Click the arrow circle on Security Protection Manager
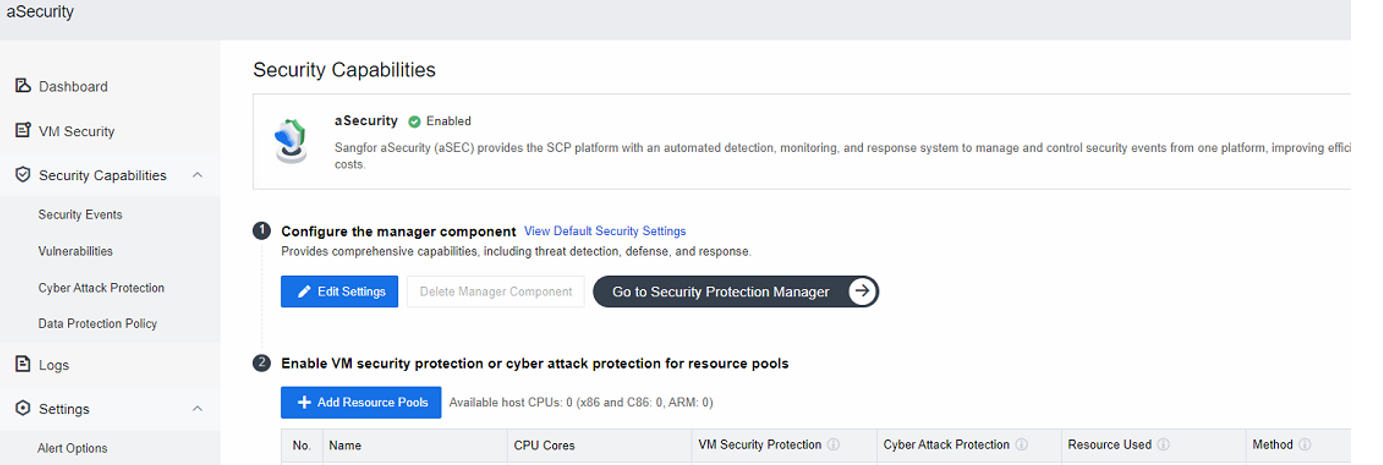Screen dimensions: 1383x465 click(862, 292)
